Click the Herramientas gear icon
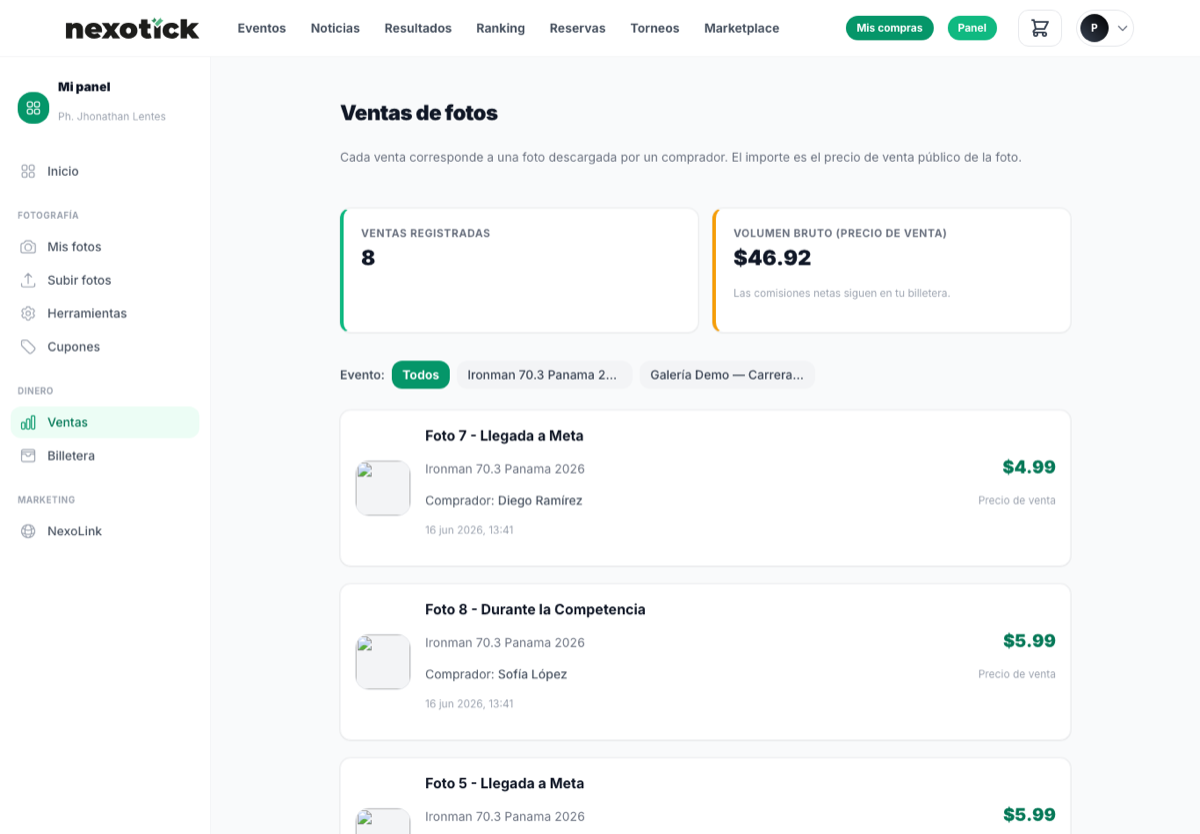 [x=28, y=313]
